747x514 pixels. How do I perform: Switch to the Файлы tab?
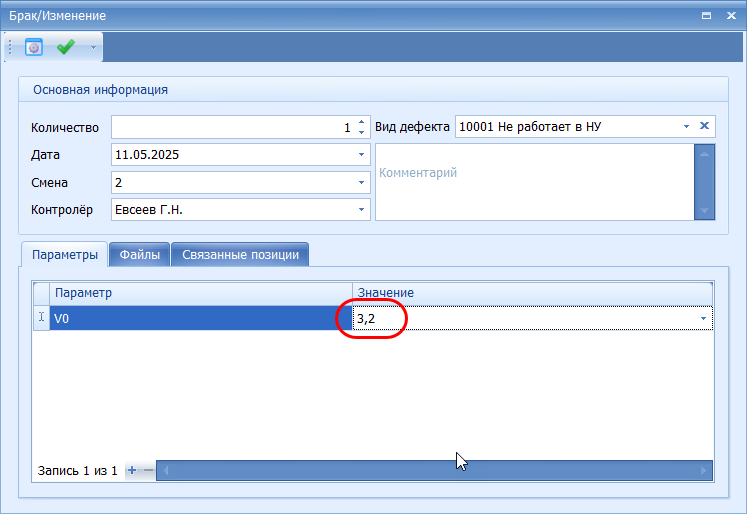[140, 254]
